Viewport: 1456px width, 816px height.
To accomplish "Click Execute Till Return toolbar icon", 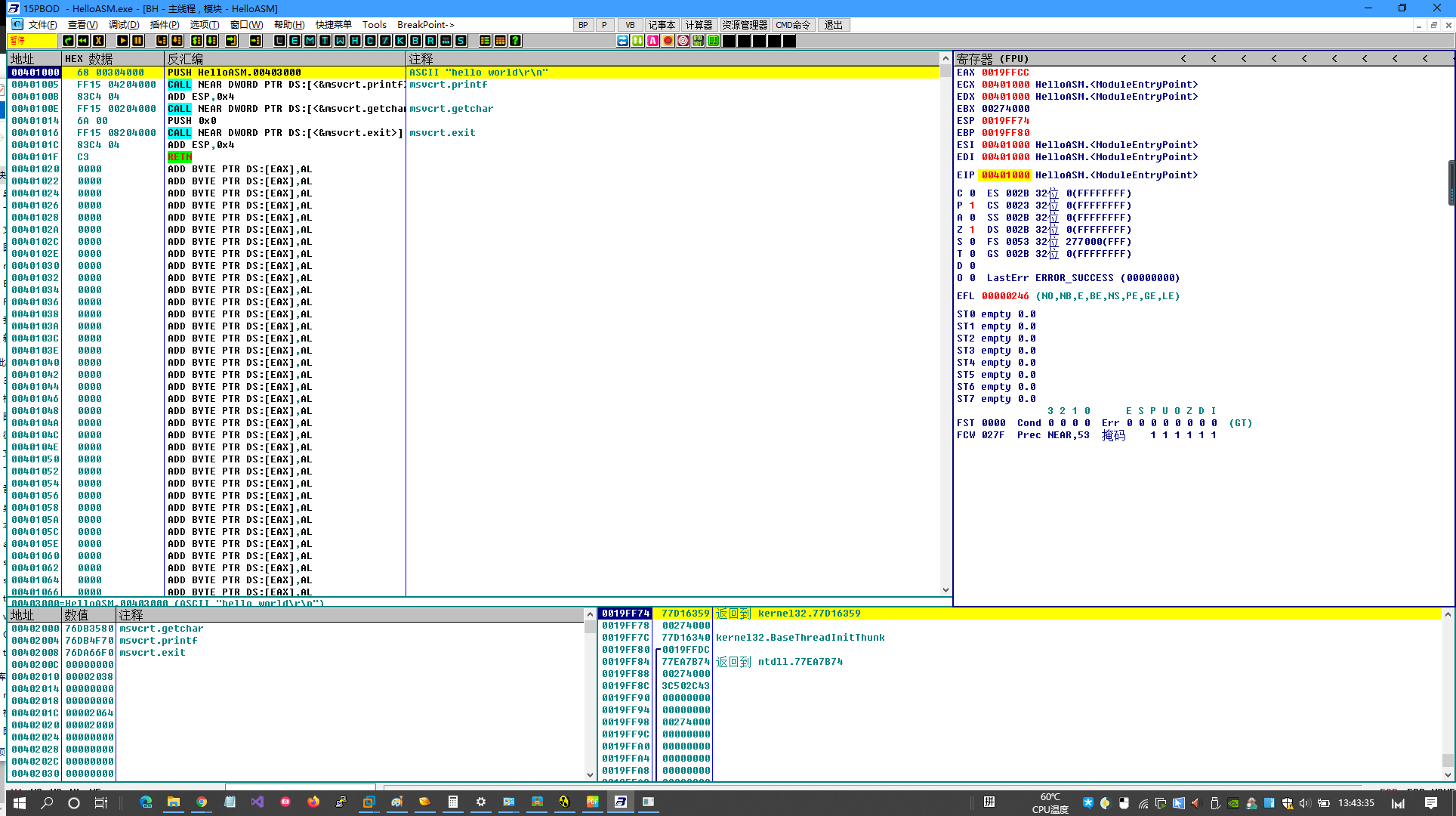I will coord(232,41).
